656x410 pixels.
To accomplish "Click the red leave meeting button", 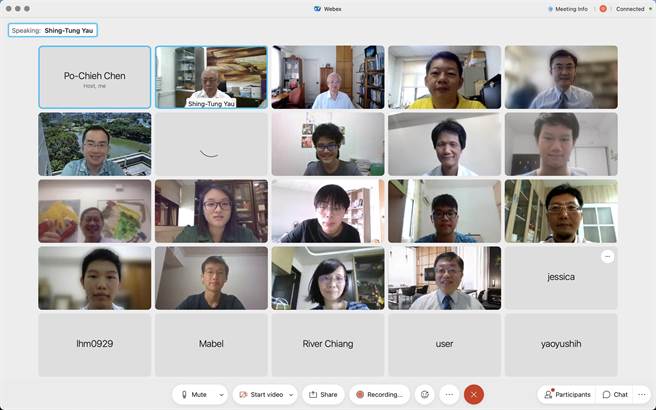I will coord(474,394).
